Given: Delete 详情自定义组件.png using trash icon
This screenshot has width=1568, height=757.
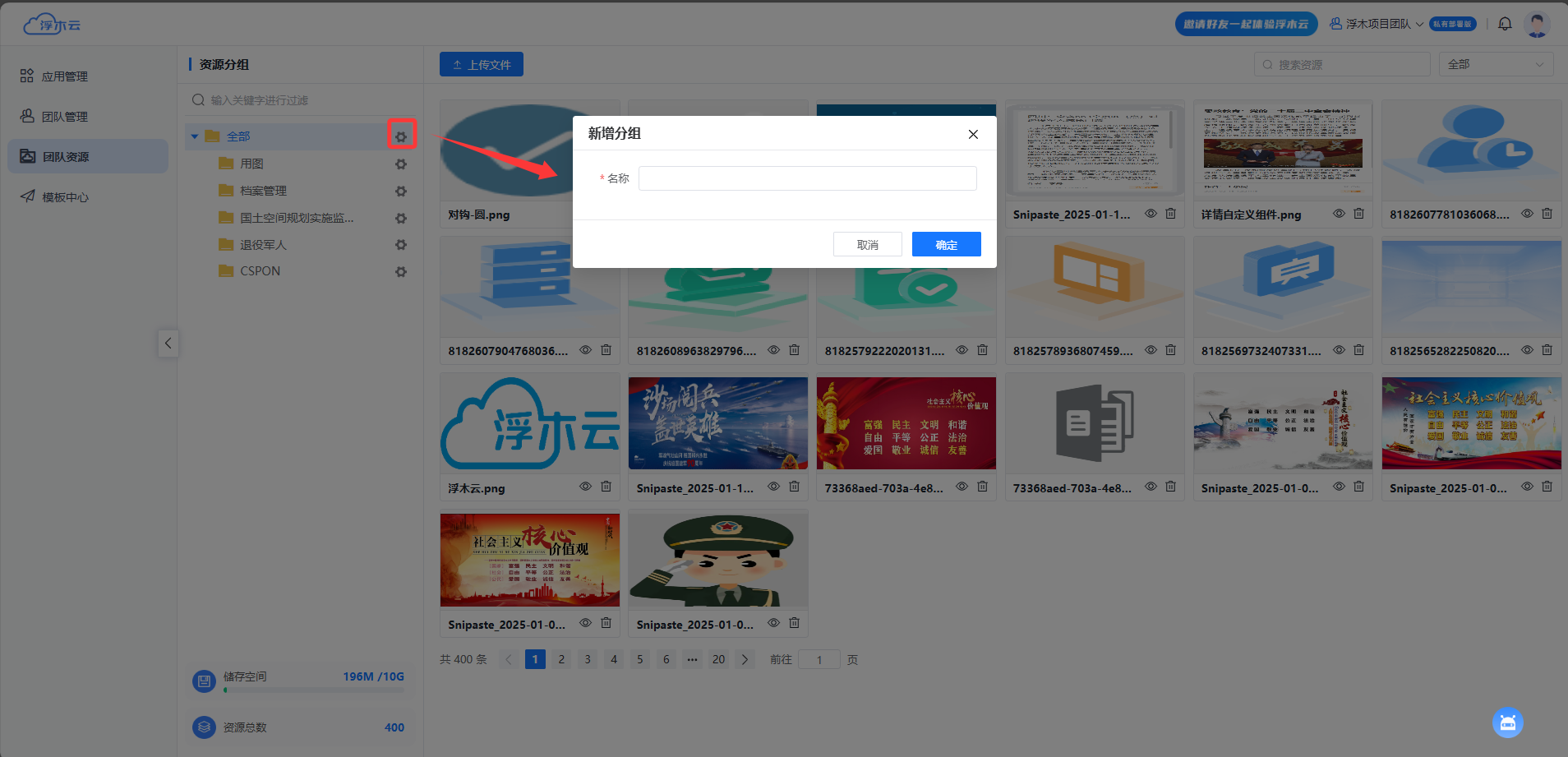Looking at the screenshot, I should click(x=1358, y=214).
